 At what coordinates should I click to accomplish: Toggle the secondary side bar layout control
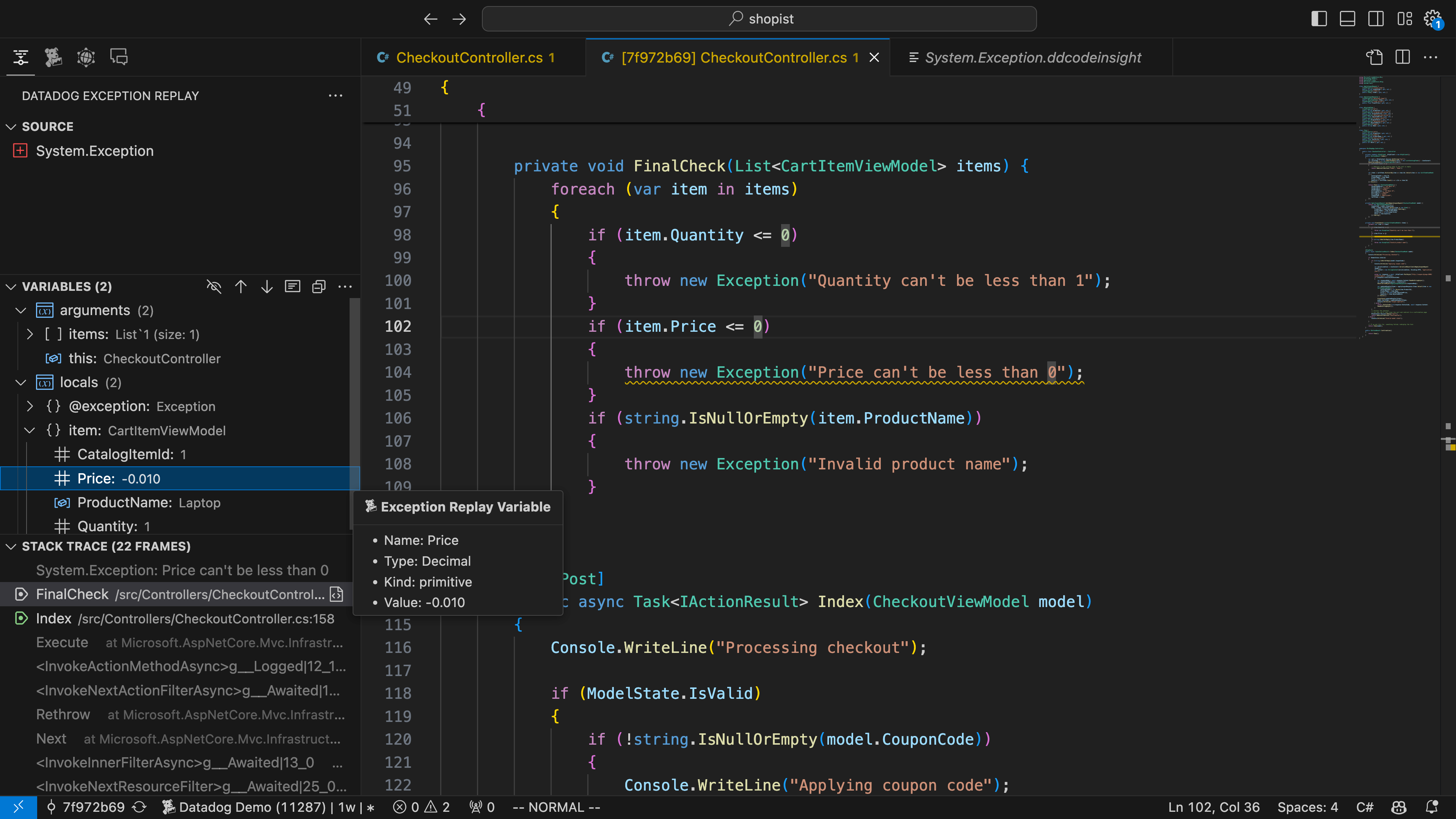pyautogui.click(x=1376, y=19)
